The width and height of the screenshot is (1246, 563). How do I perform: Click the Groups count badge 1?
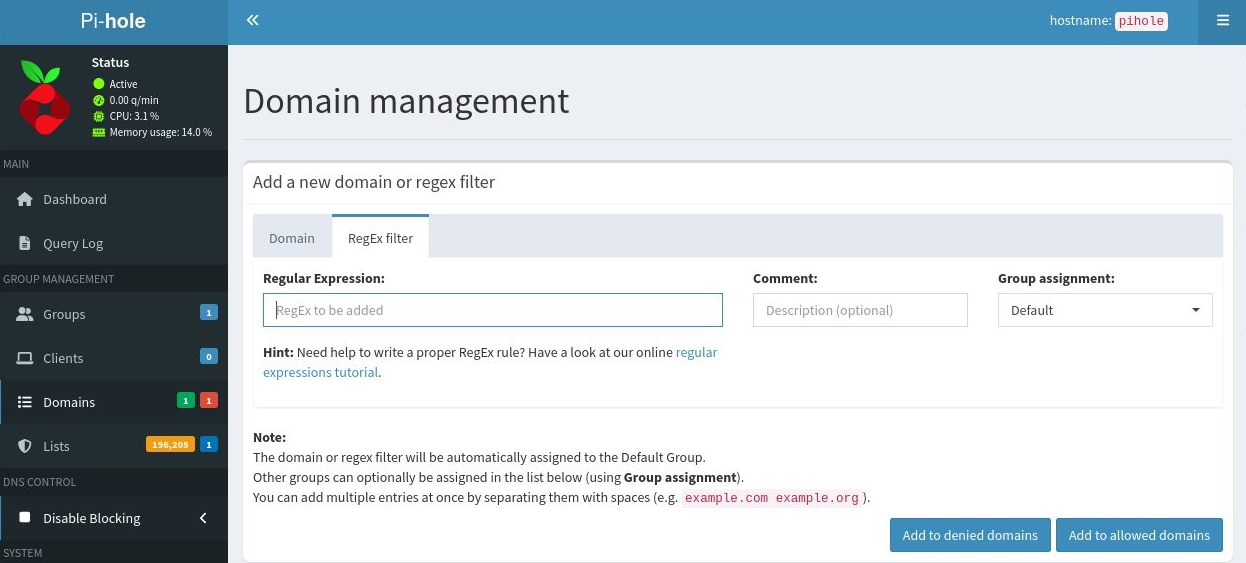click(209, 313)
